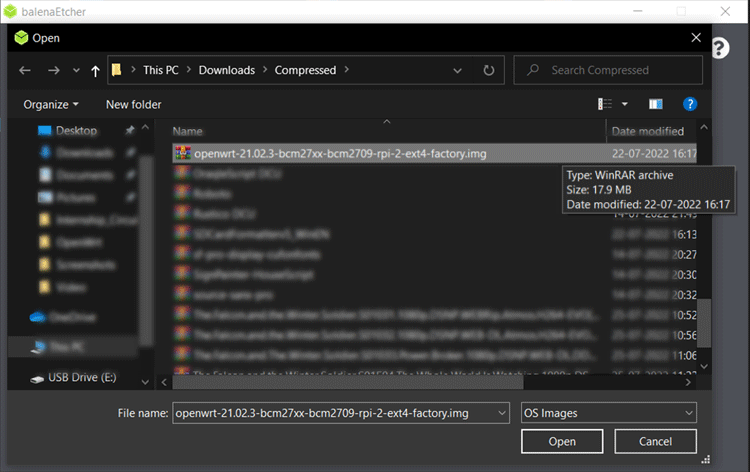Click balenaEtcher help question mark icon
750x472 pixels.
click(x=720, y=48)
